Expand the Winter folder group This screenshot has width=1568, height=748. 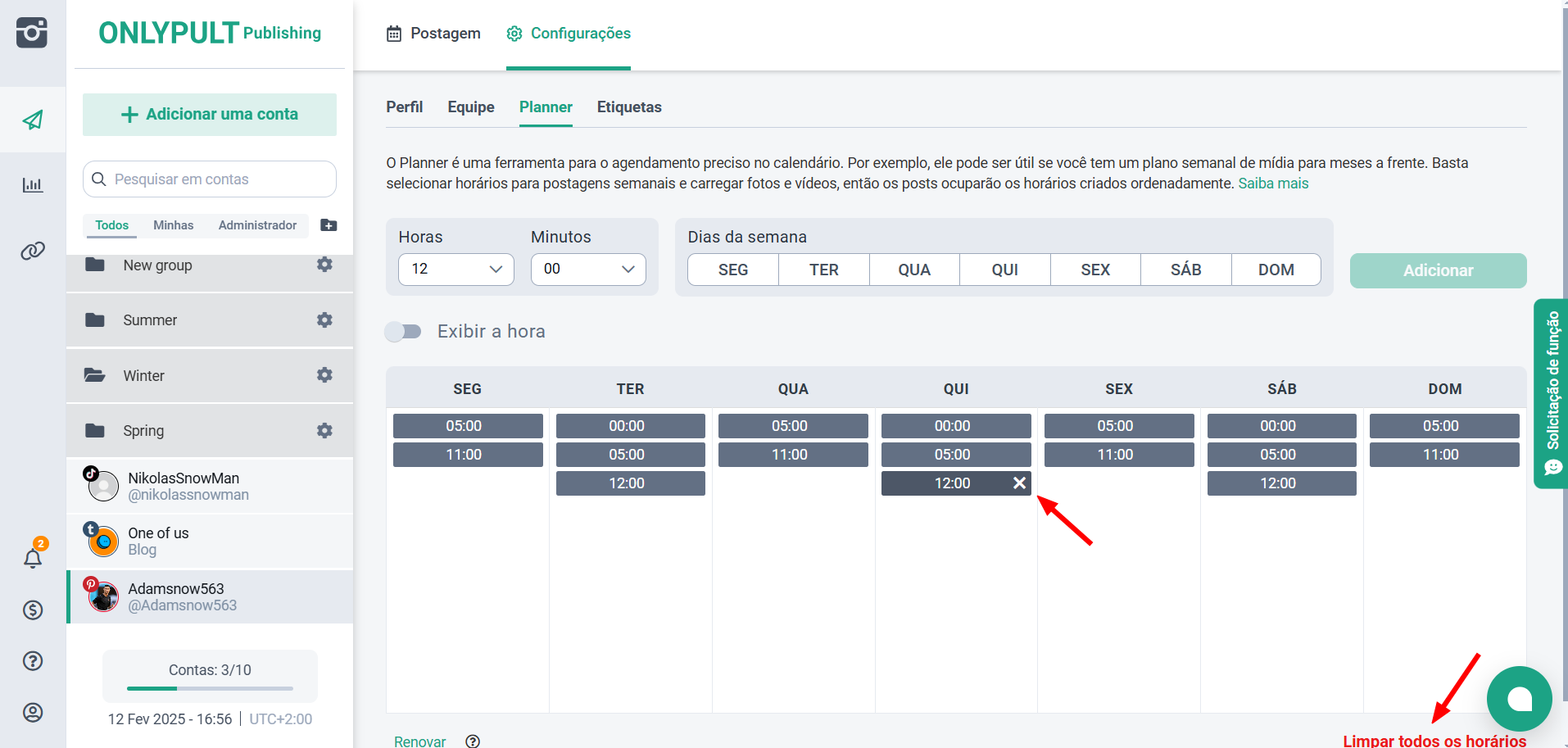144,376
